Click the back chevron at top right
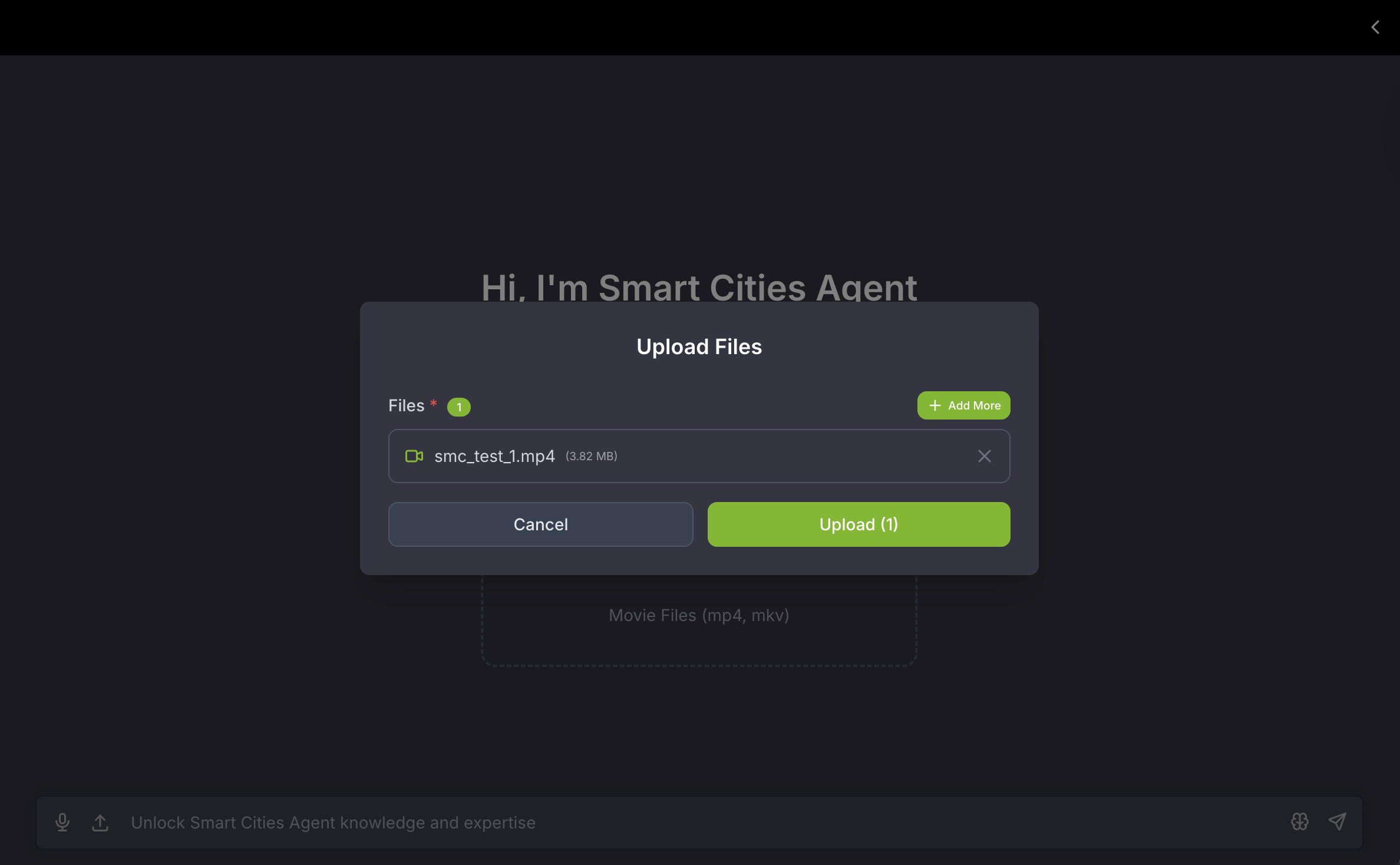The height and width of the screenshot is (865, 1400). (1375, 27)
